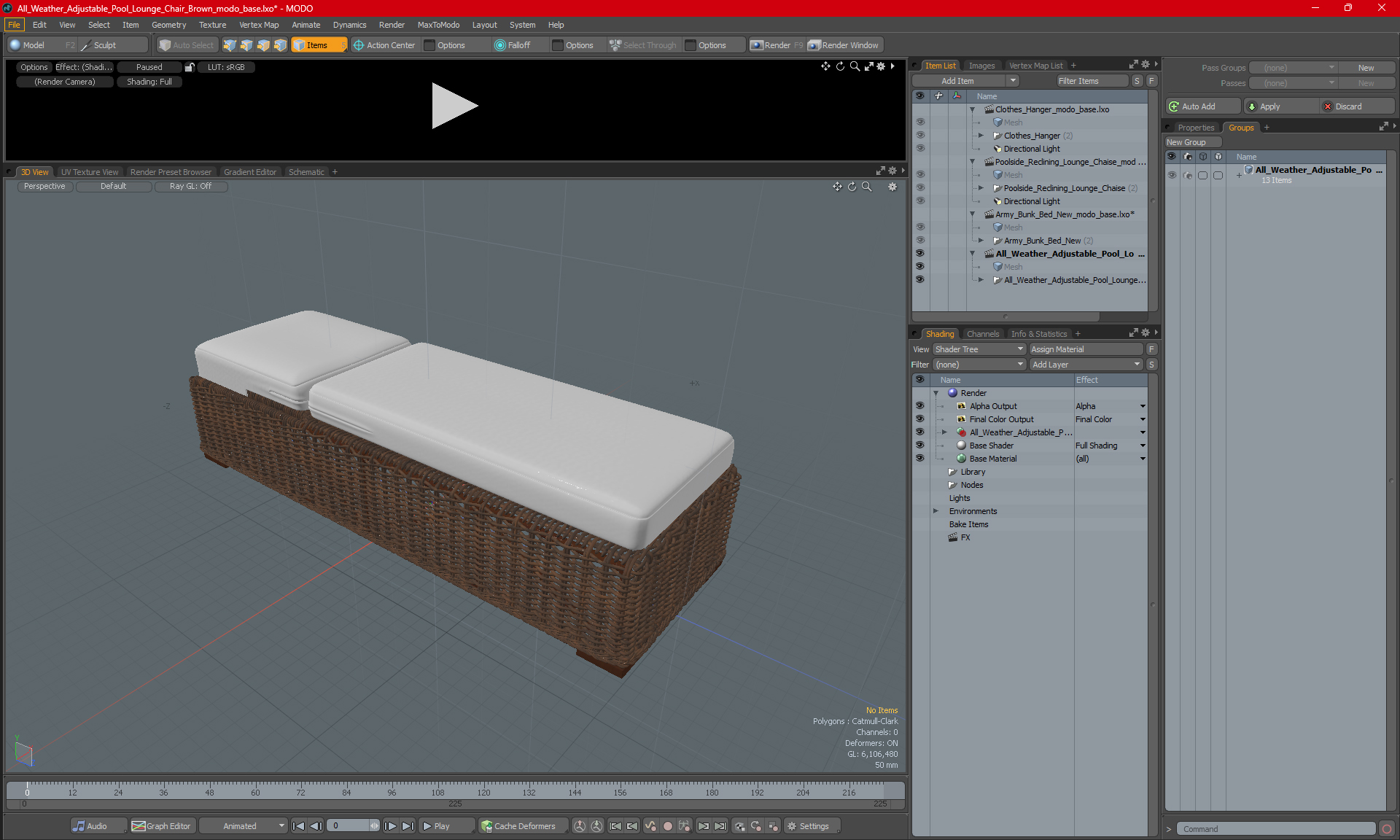Activate the Sculpt mode icon
Screen dimensions: 1400x840
[87, 45]
